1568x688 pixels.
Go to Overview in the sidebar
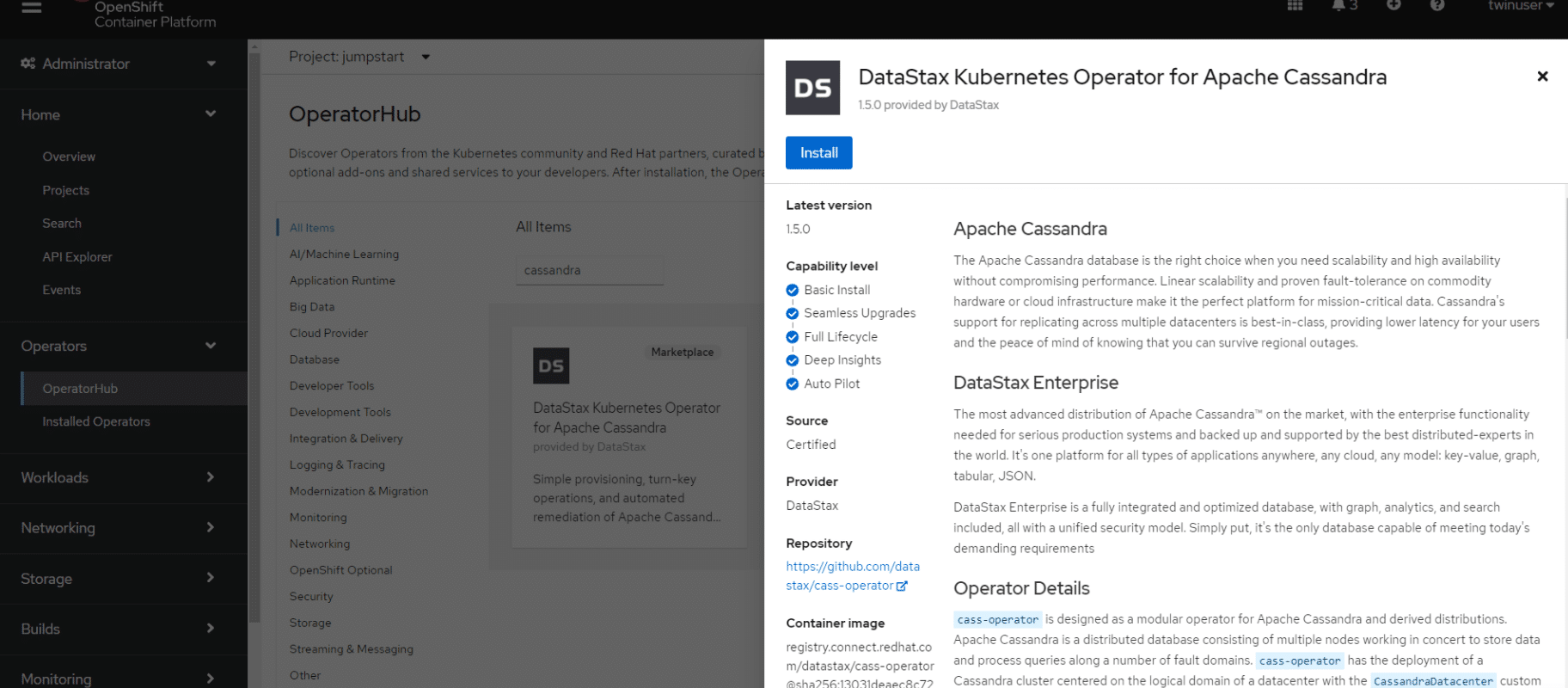point(69,157)
